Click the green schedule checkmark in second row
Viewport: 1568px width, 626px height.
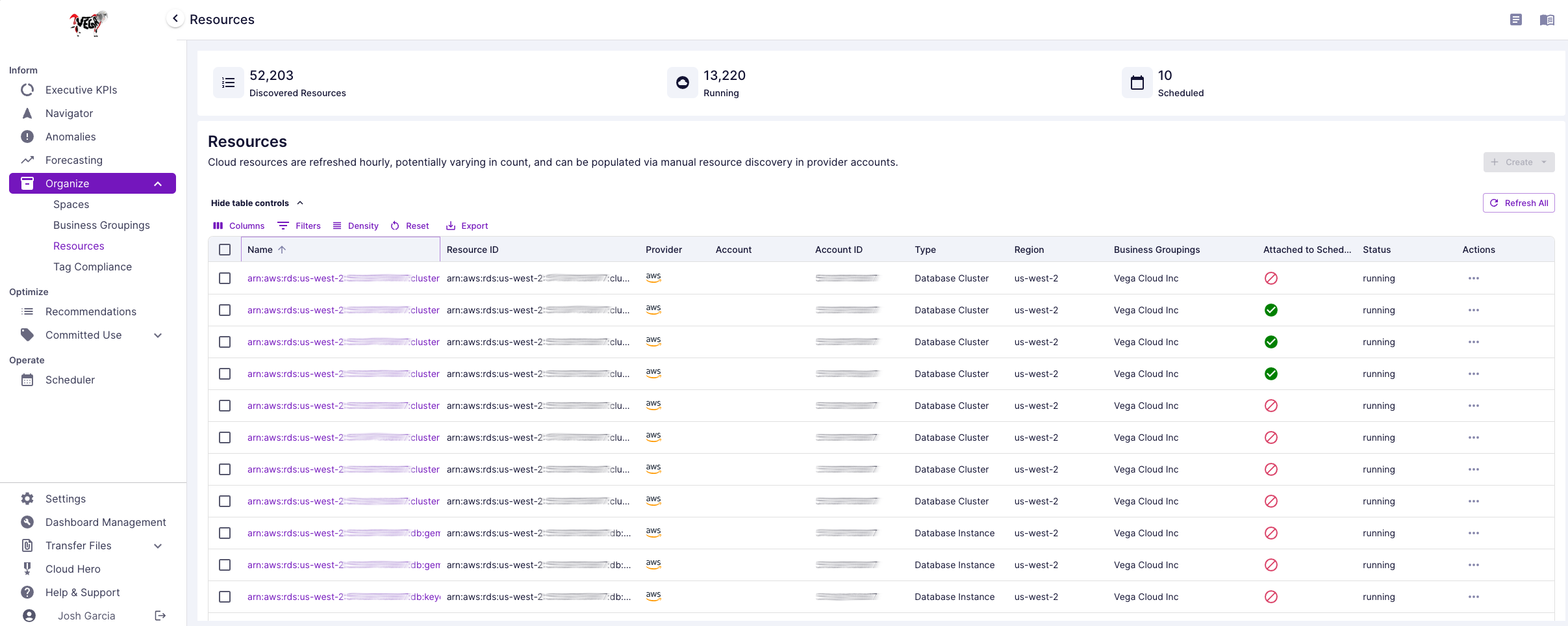[x=1271, y=310]
